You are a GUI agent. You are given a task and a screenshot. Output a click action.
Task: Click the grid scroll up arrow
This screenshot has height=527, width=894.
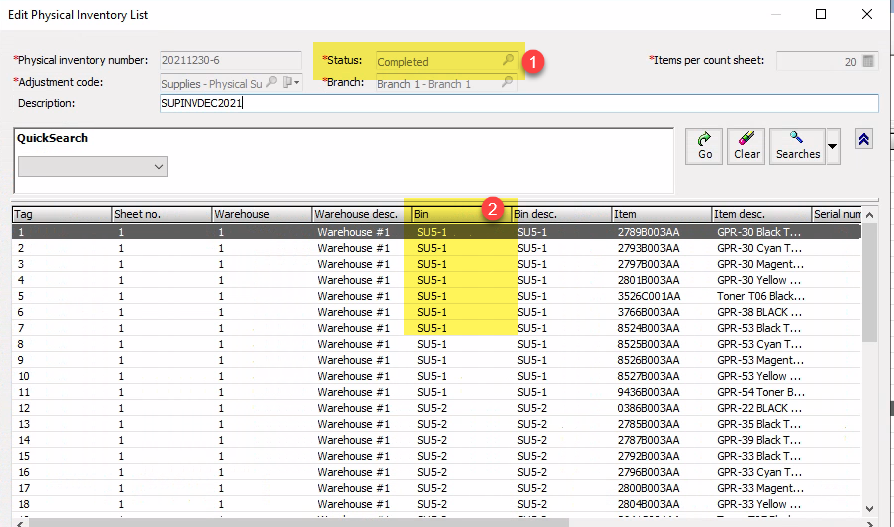869,215
